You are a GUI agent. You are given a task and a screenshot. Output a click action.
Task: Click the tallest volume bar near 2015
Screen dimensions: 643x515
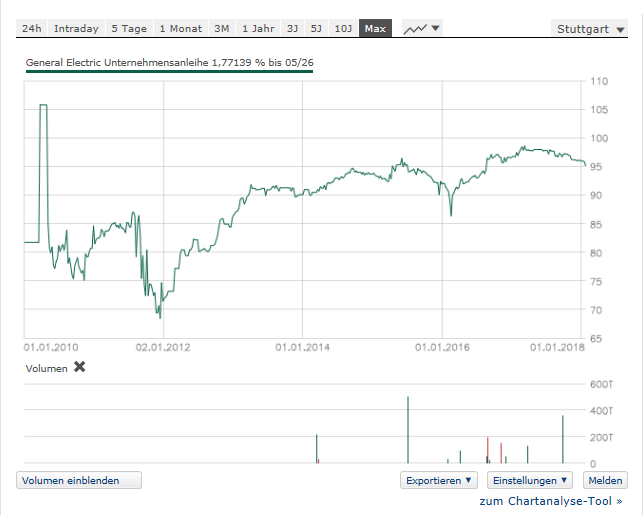tap(408, 430)
